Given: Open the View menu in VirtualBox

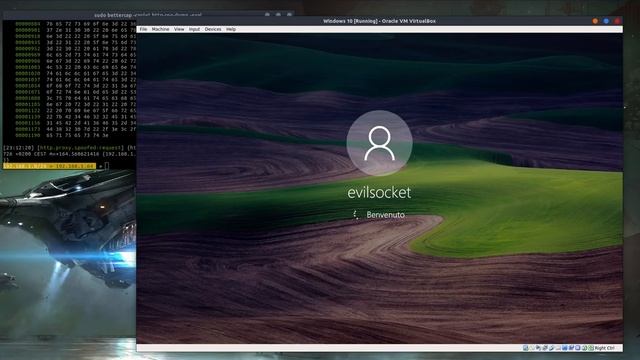Looking at the screenshot, I should tap(179, 29).
